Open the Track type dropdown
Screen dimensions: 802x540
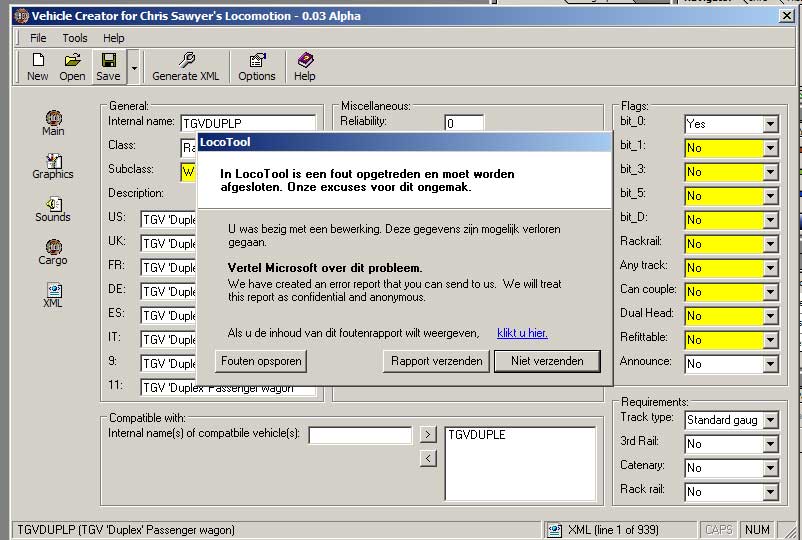point(770,420)
